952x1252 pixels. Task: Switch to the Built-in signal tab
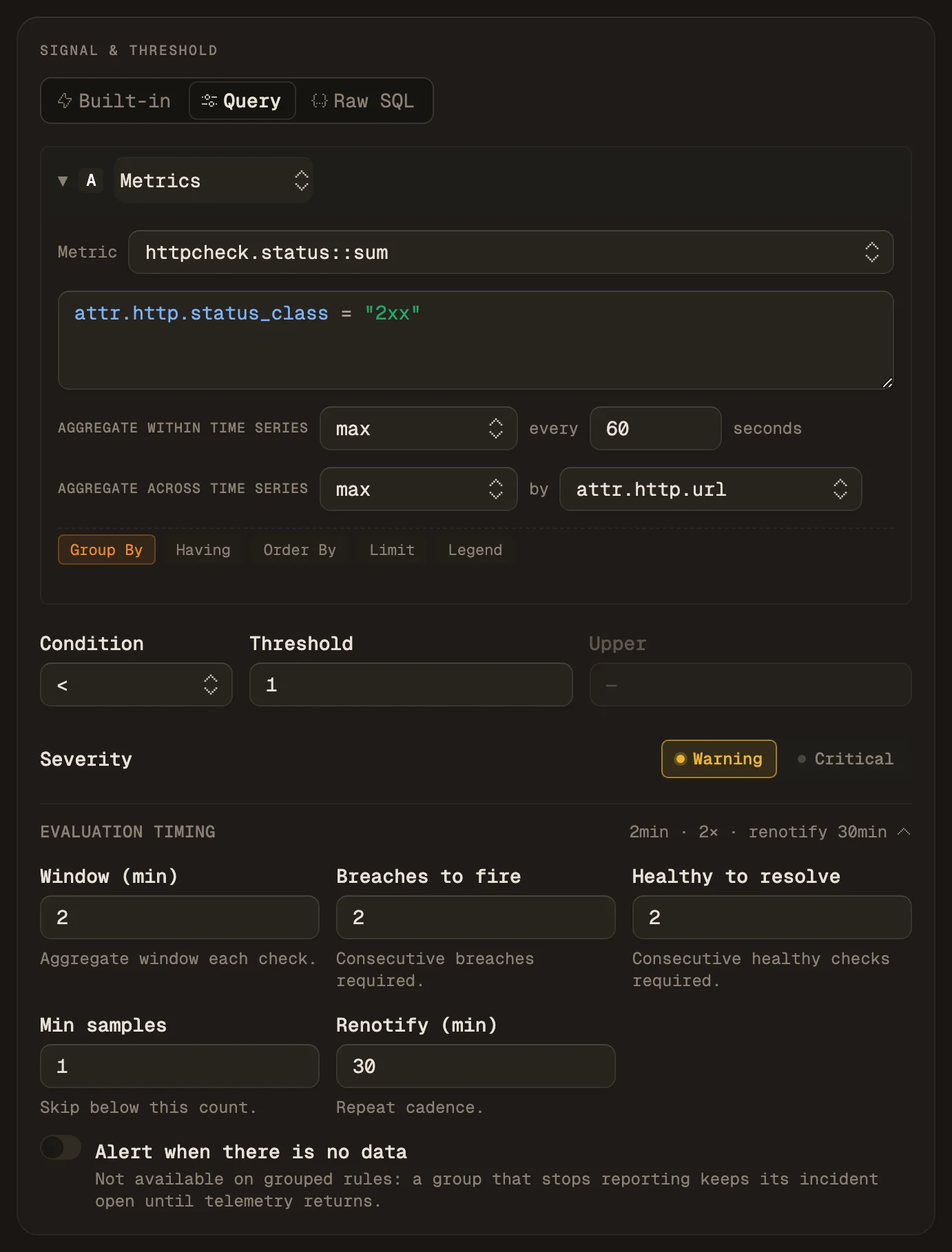coord(114,101)
